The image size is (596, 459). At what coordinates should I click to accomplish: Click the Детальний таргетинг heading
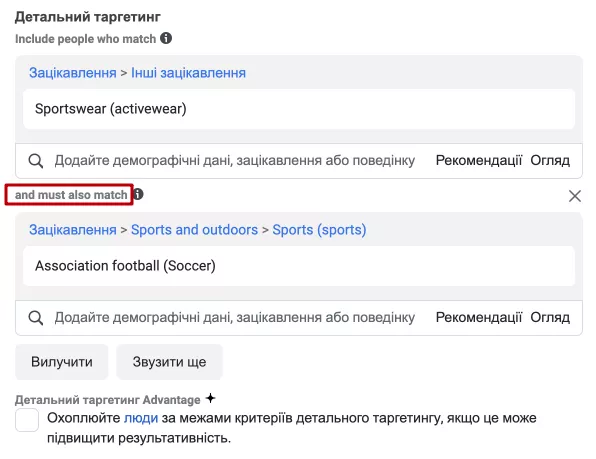tap(87, 17)
